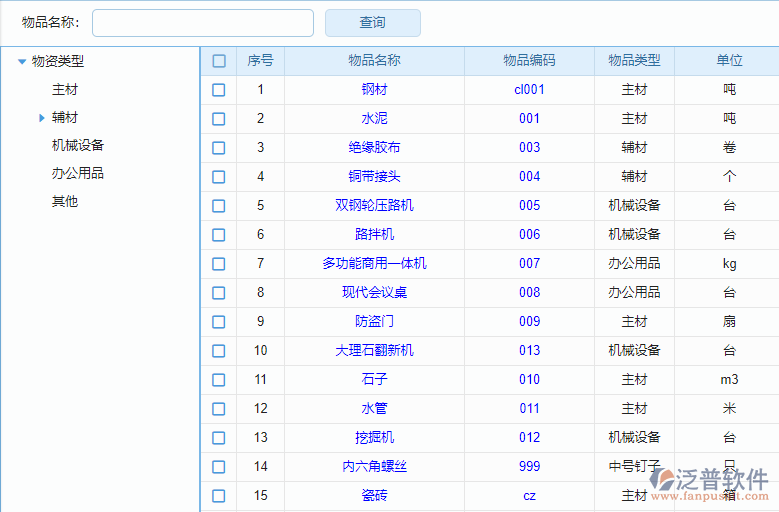Viewport: 779px width, 512px height.
Task: Check the row checkbox for 铜带接头
Action: coord(219,177)
